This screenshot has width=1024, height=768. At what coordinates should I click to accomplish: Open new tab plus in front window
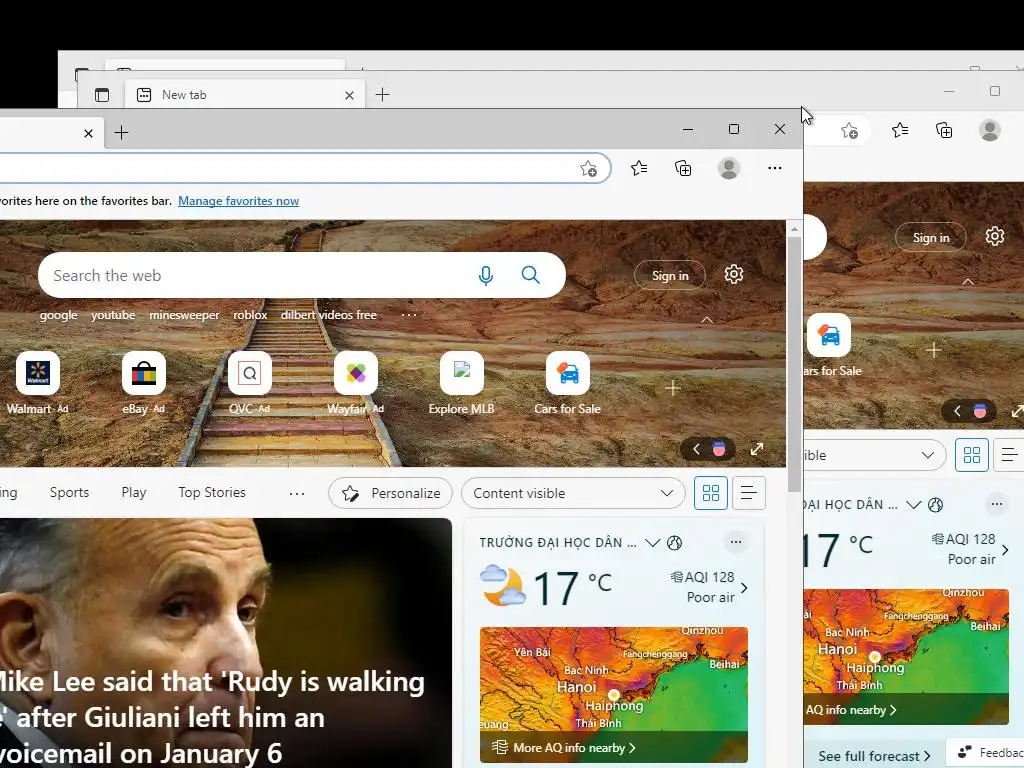[x=121, y=133]
